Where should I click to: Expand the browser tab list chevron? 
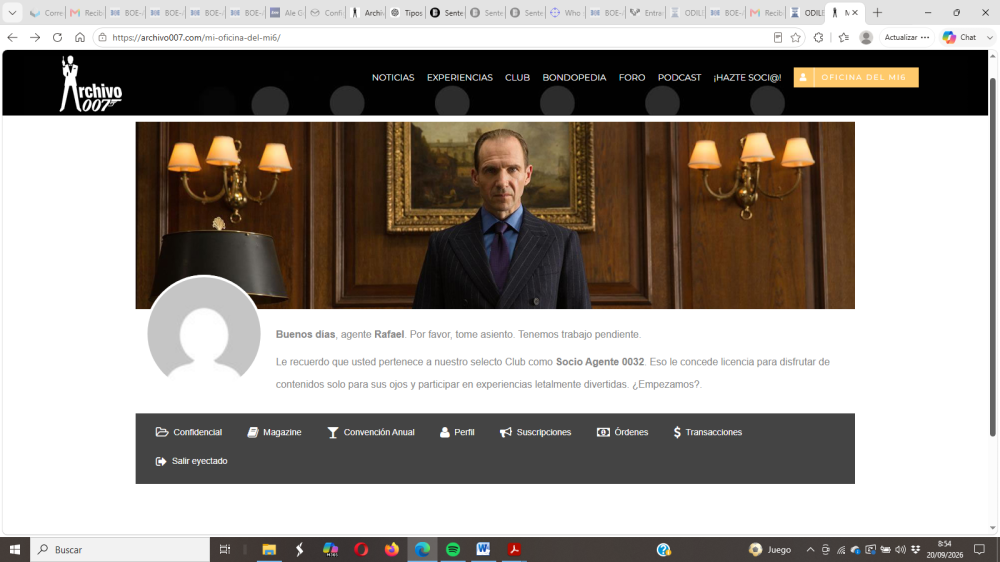pos(12,13)
